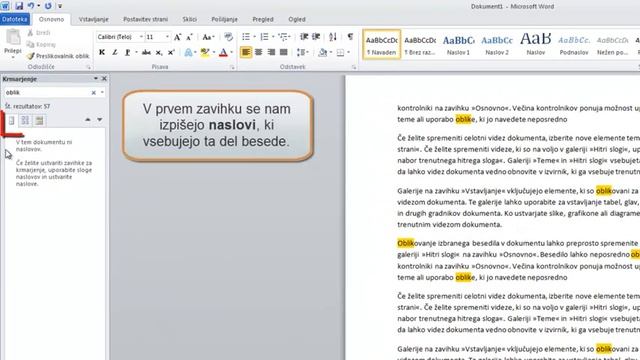This screenshot has height=360, width=640.
Task: Switch to Postavitev strani tab
Action: pos(146,19)
